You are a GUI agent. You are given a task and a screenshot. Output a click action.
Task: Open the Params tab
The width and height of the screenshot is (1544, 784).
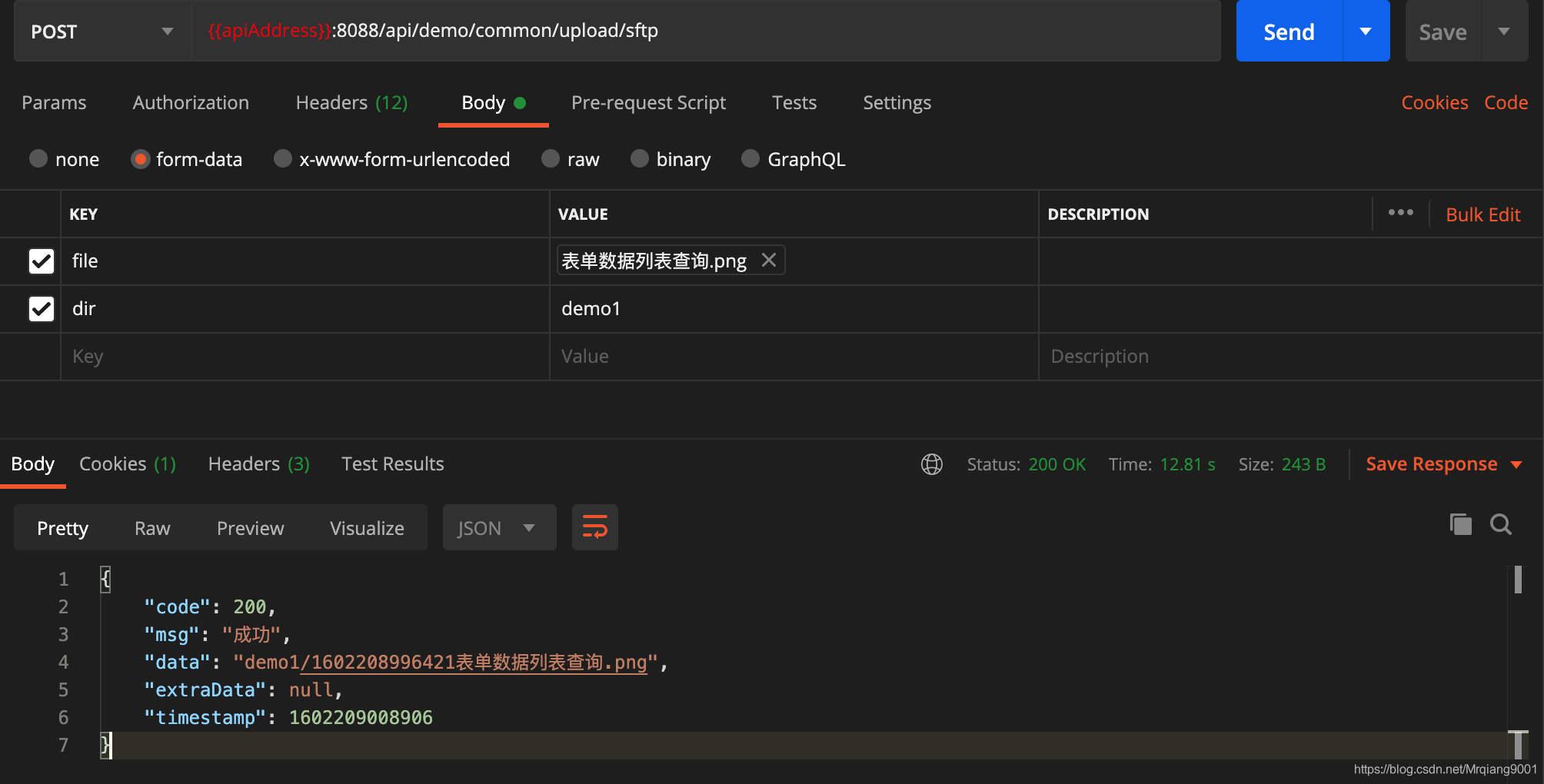tap(54, 102)
